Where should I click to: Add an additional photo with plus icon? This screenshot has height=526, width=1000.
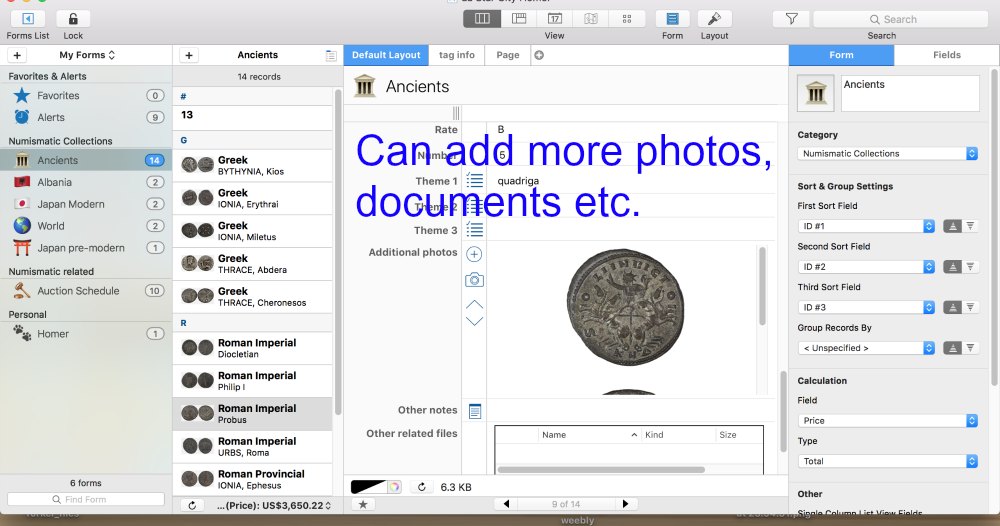click(x=474, y=254)
